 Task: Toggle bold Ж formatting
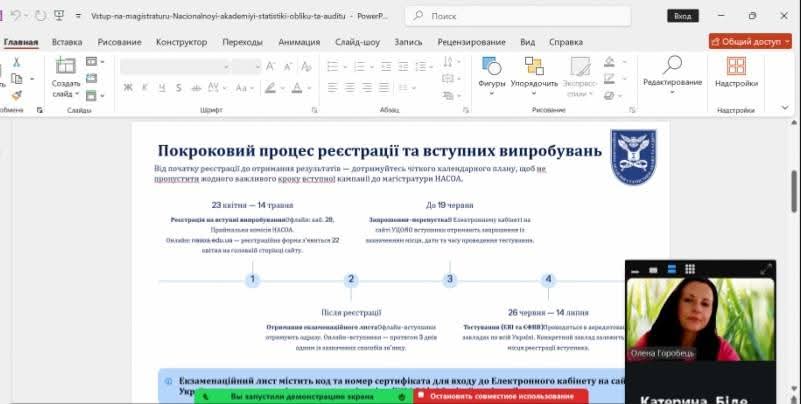tap(128, 87)
